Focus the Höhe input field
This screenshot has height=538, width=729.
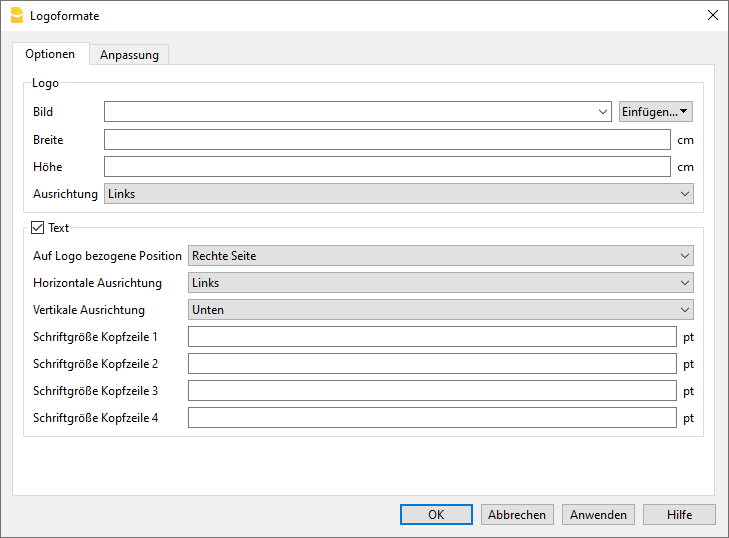click(386, 167)
